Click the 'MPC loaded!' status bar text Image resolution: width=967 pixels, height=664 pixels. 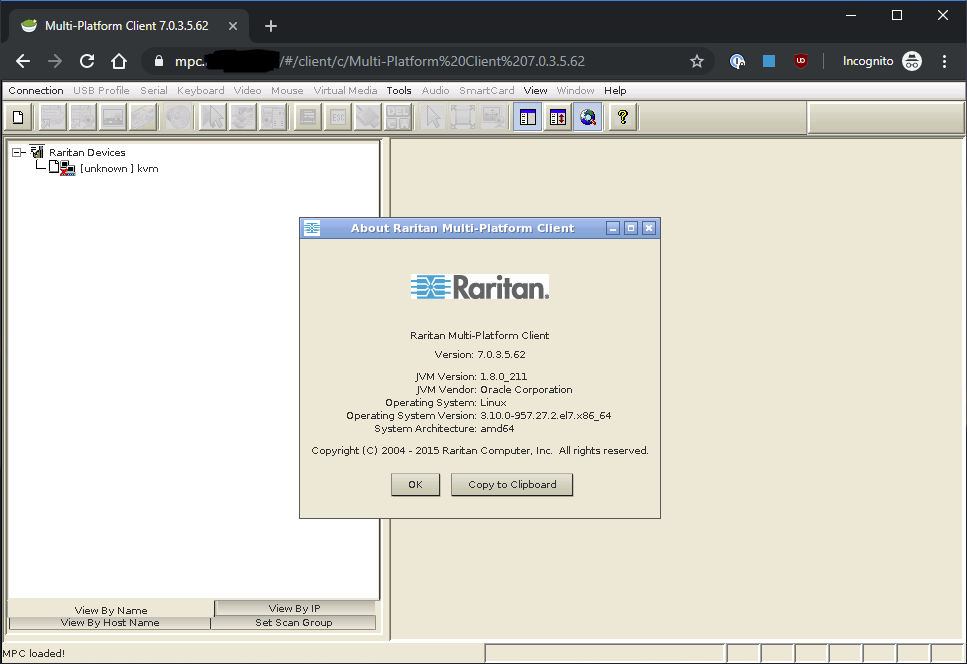(x=33, y=654)
